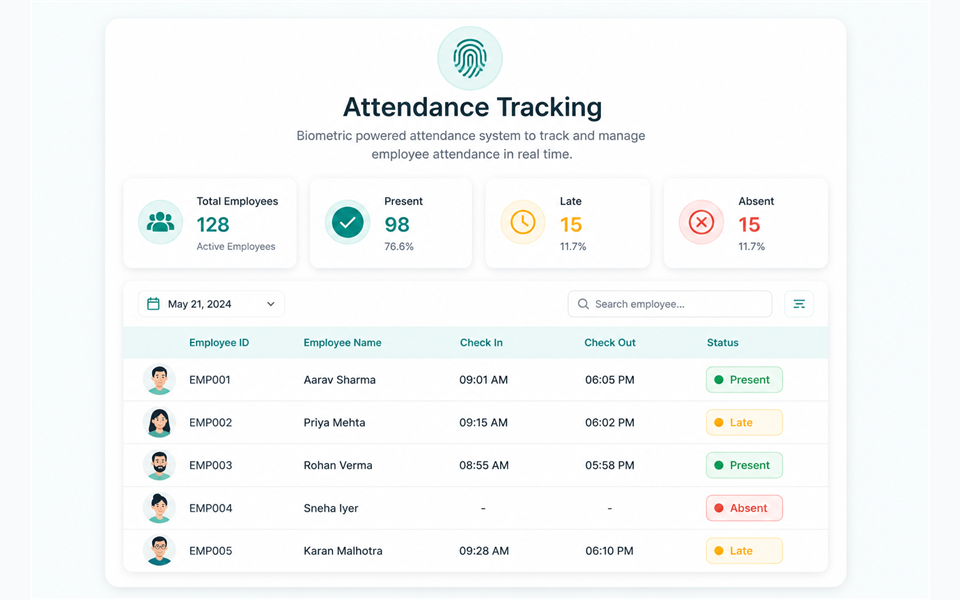Sort by Status column header
This screenshot has height=600, width=960.
722,343
